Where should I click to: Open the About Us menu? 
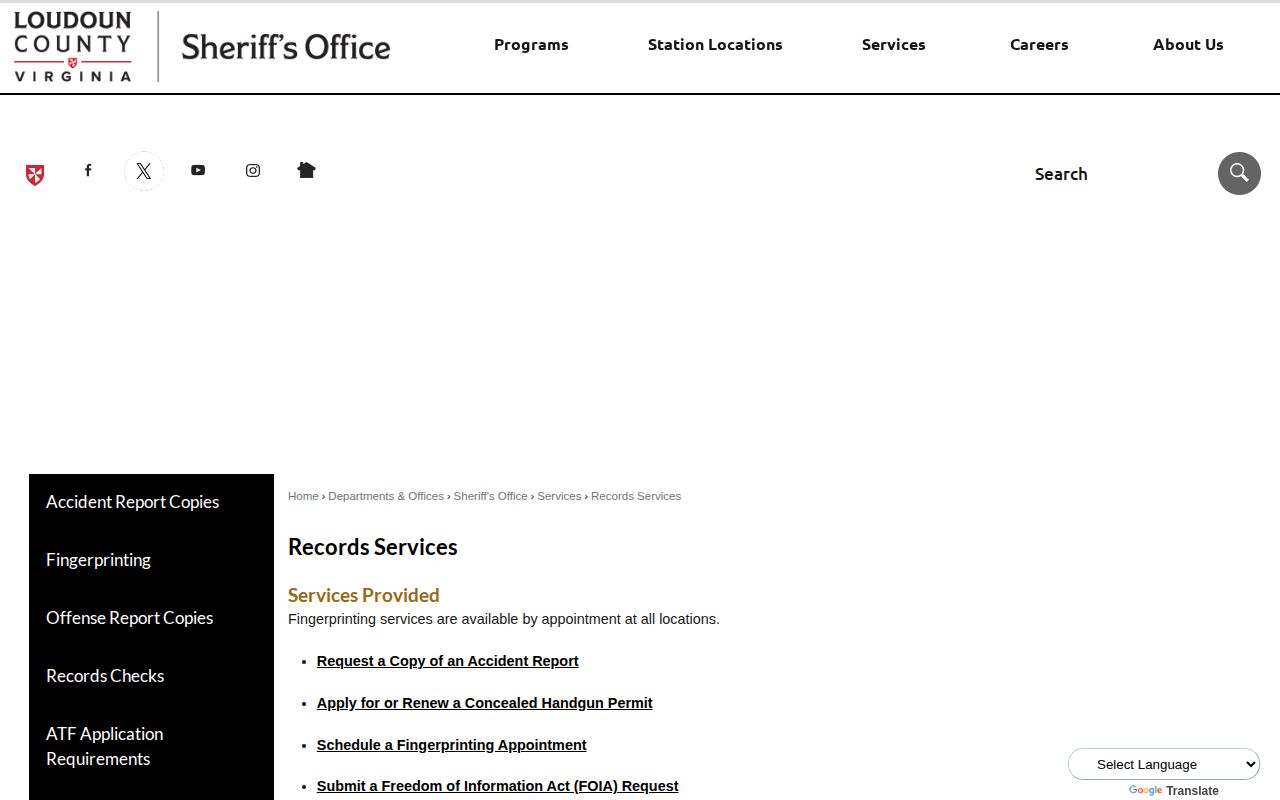[1188, 45]
